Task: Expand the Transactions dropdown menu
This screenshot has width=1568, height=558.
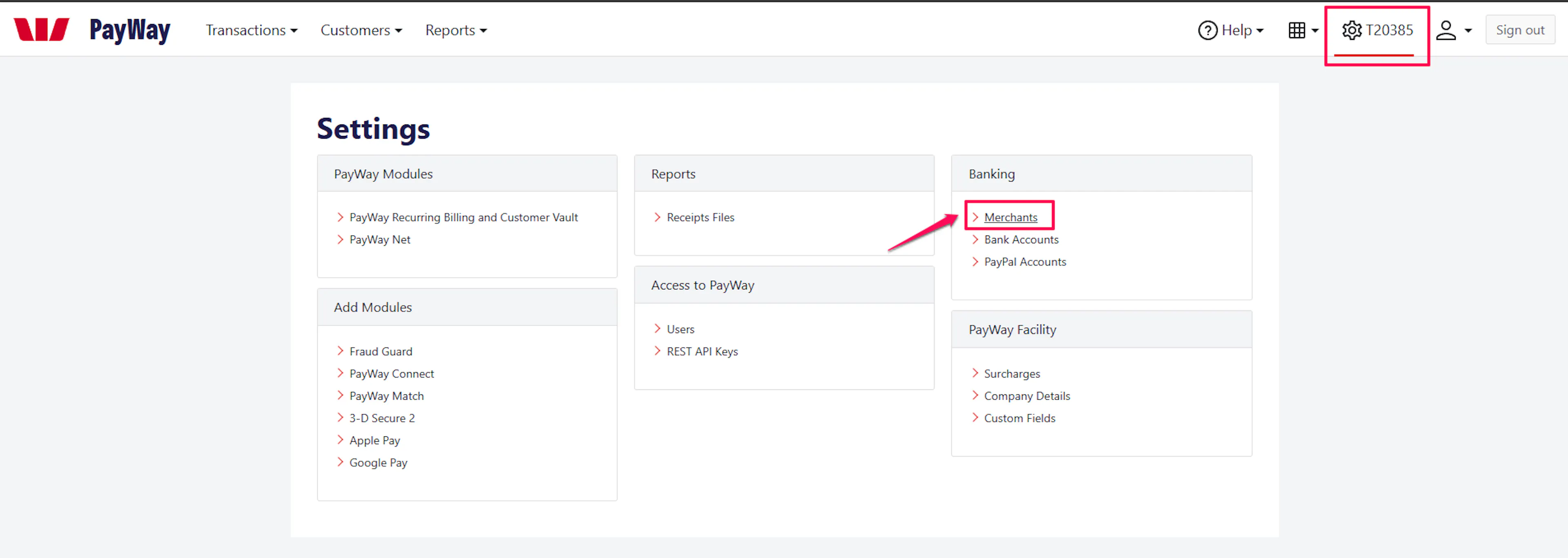Action: pos(252,30)
